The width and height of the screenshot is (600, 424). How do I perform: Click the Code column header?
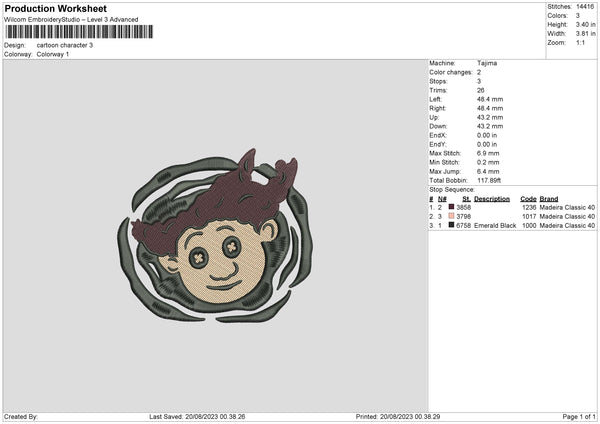click(x=528, y=199)
